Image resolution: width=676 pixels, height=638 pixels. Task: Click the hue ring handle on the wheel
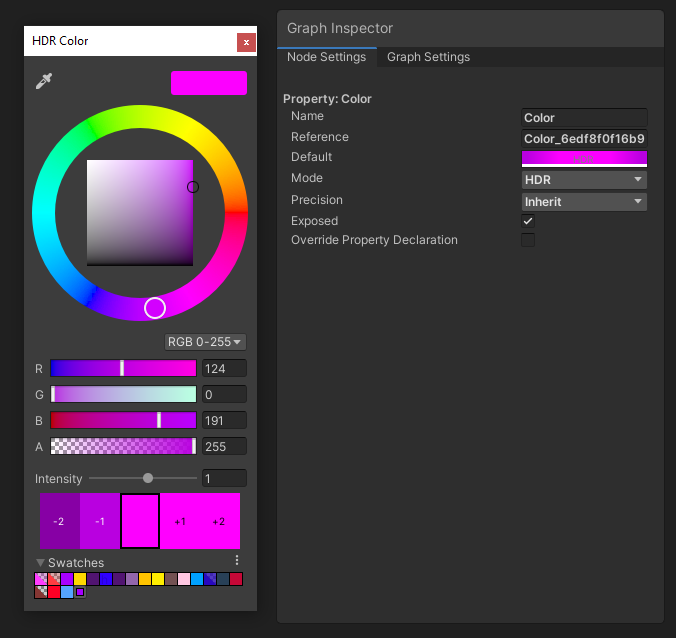pos(155,308)
